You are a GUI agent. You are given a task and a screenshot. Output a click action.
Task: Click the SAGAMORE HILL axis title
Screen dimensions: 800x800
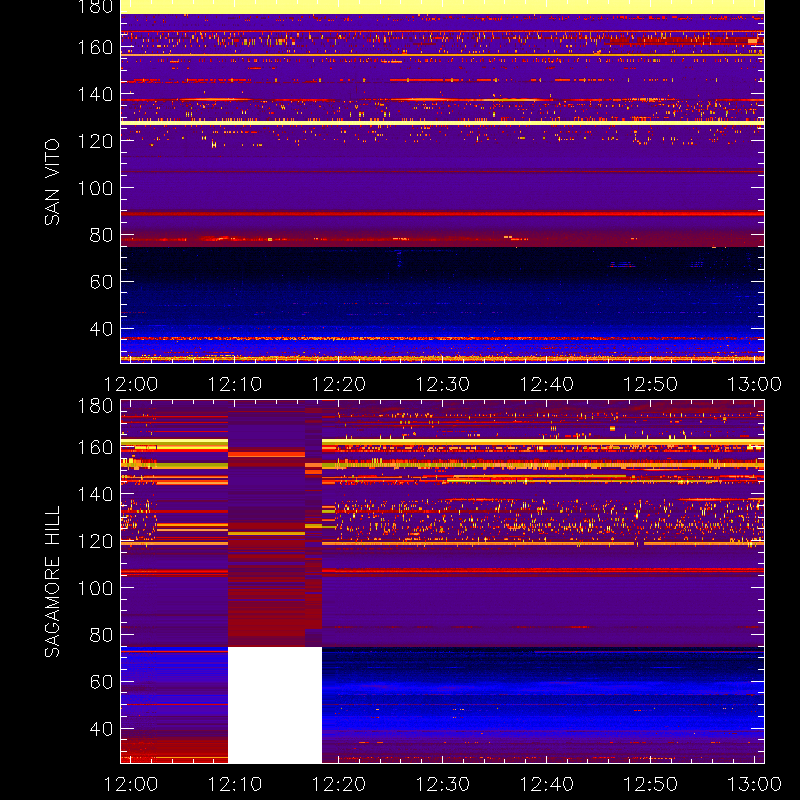(x=52, y=582)
